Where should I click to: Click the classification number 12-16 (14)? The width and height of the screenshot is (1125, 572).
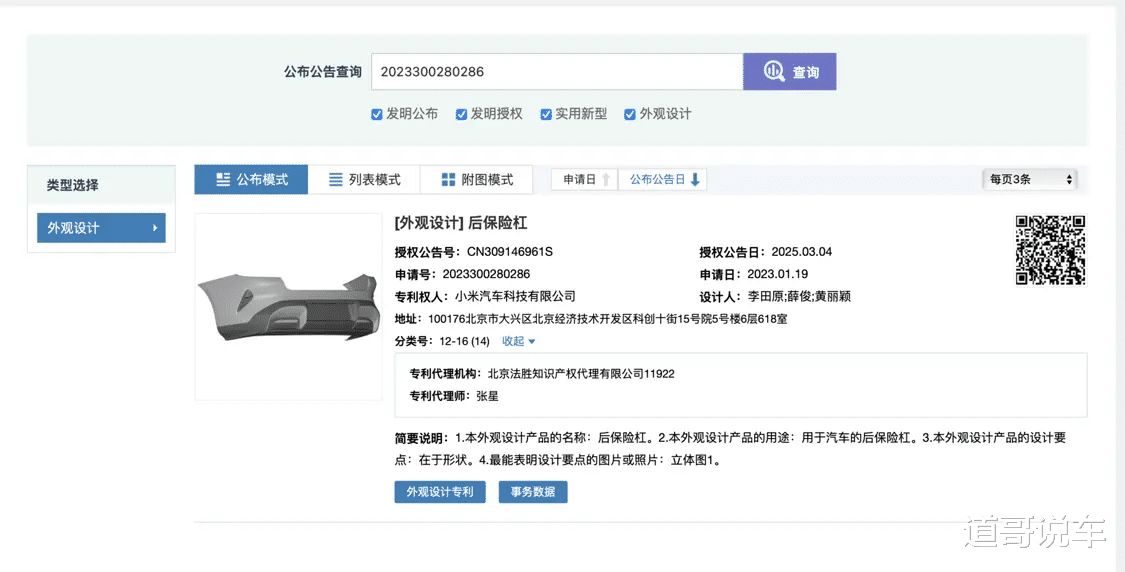(464, 341)
